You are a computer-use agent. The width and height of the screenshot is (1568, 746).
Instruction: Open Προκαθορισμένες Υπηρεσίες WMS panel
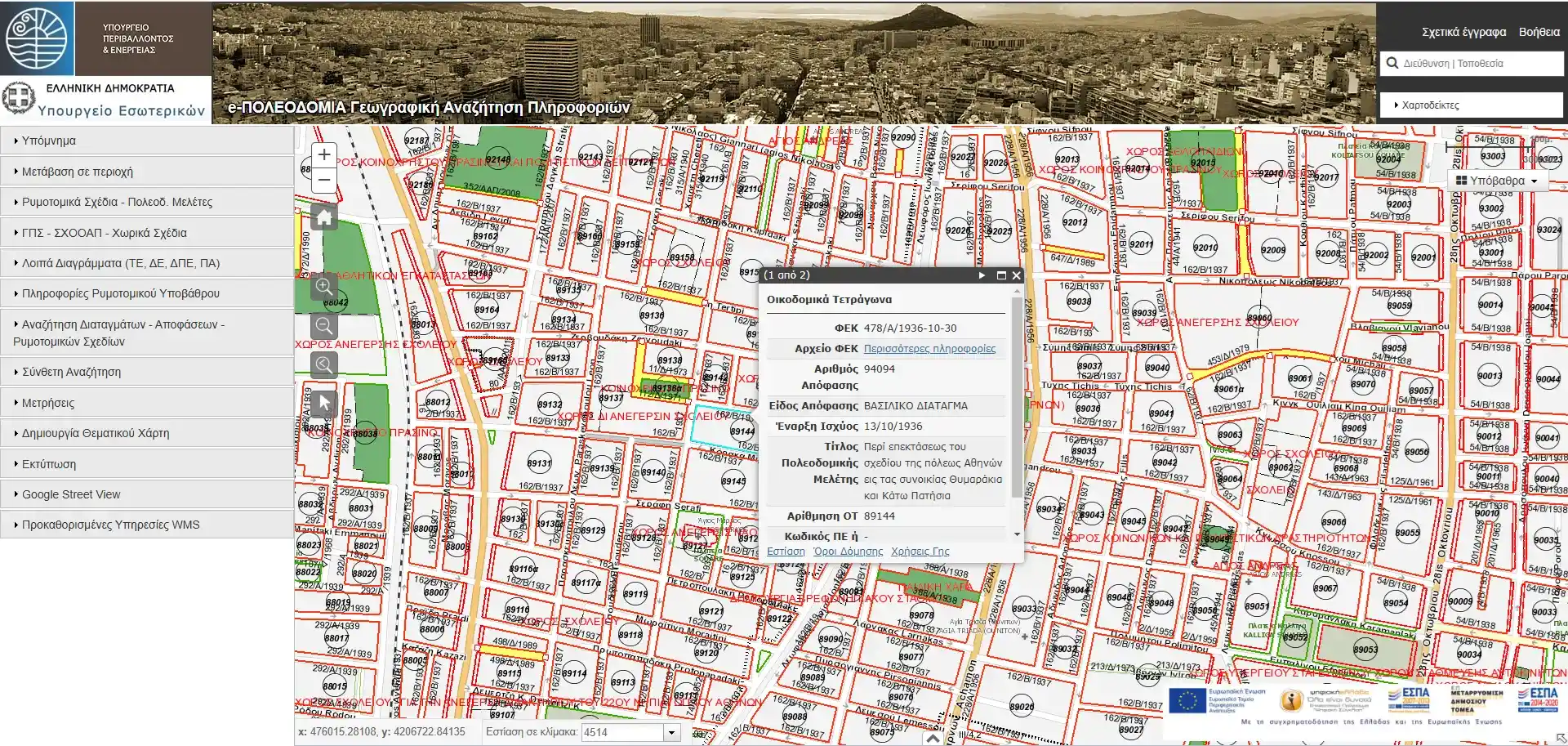147,525
